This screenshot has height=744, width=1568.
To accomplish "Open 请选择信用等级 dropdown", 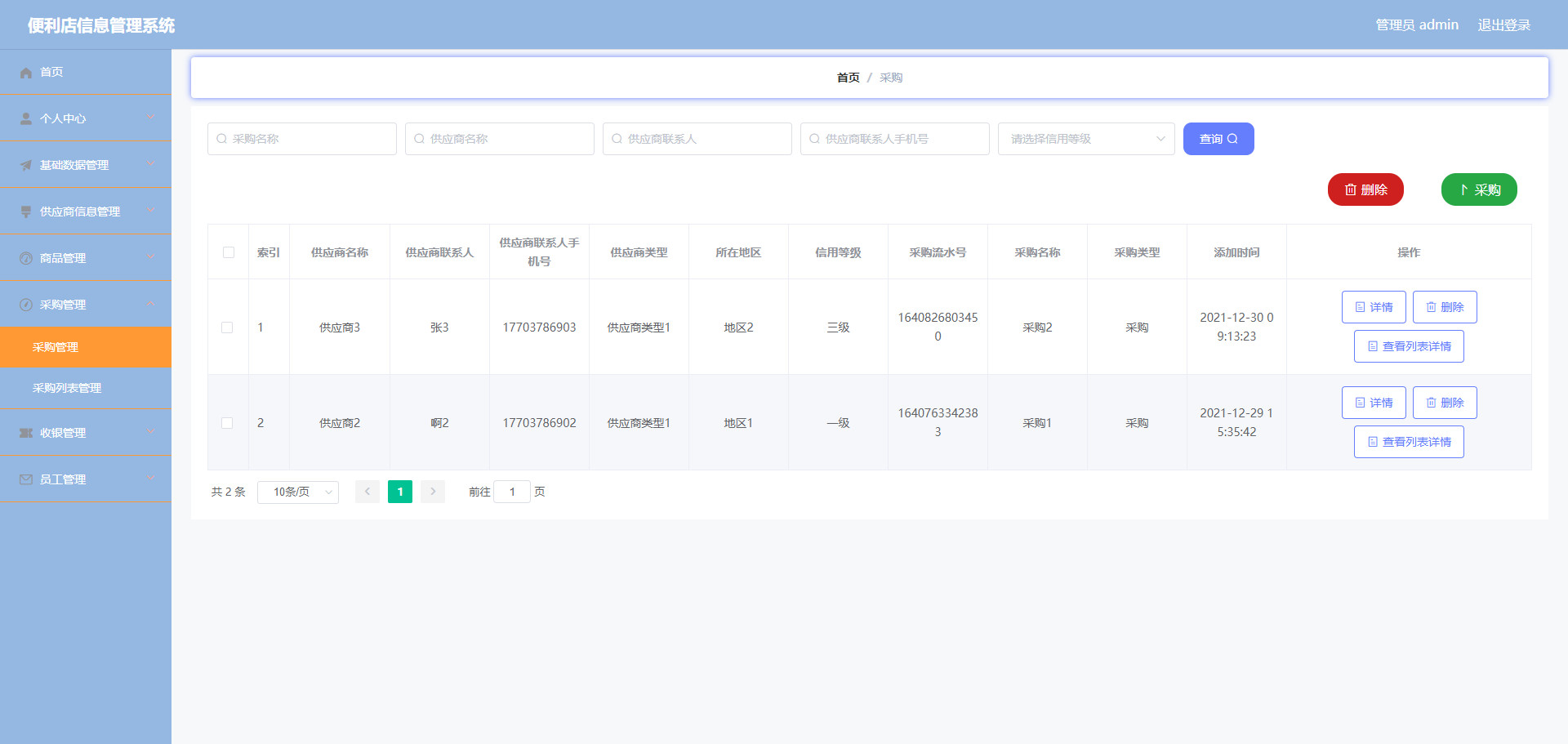I will tap(1086, 139).
